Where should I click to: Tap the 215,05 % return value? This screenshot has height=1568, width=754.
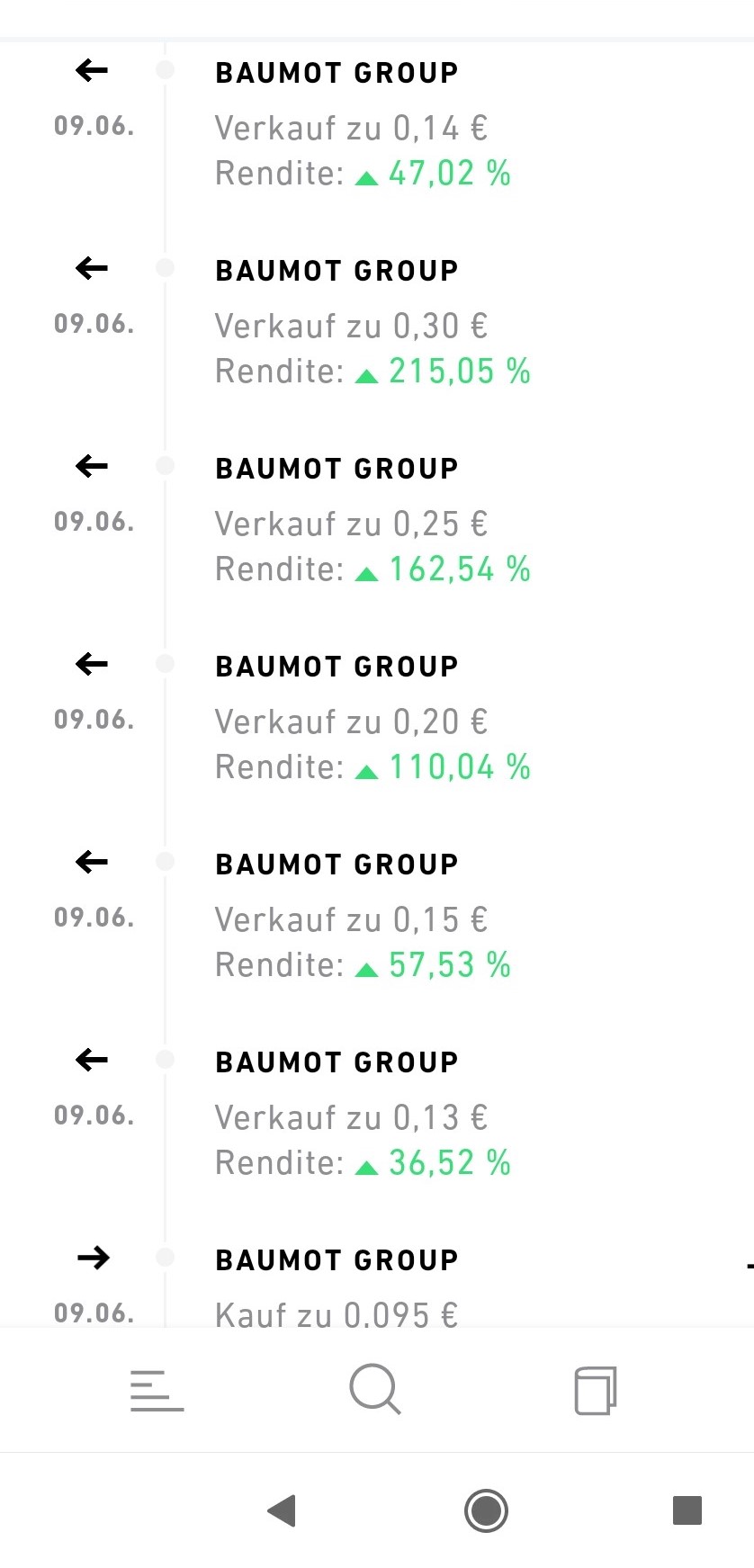click(x=459, y=372)
